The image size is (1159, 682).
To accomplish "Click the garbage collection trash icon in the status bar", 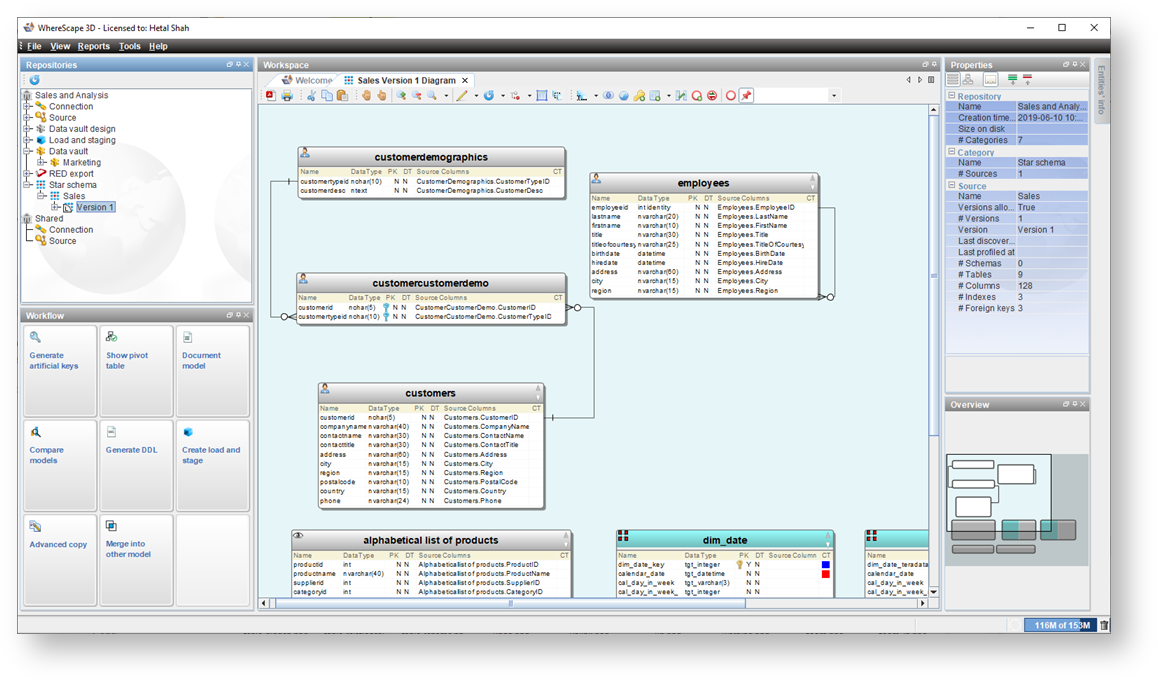I will click(x=1103, y=625).
